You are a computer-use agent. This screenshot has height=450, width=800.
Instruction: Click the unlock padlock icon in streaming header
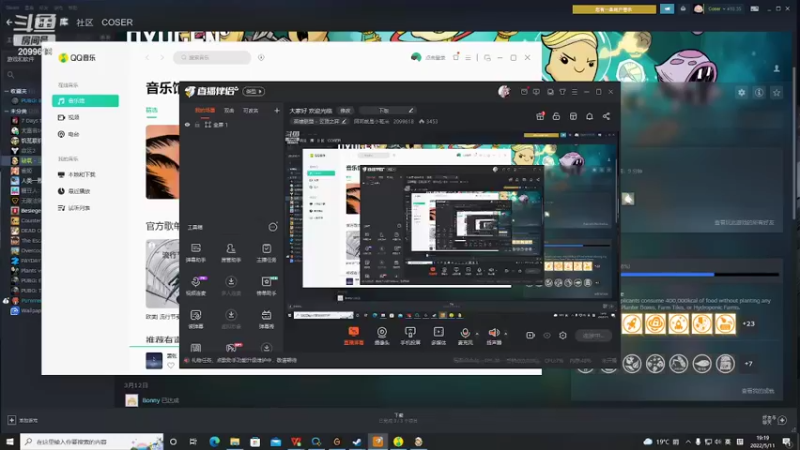556,116
